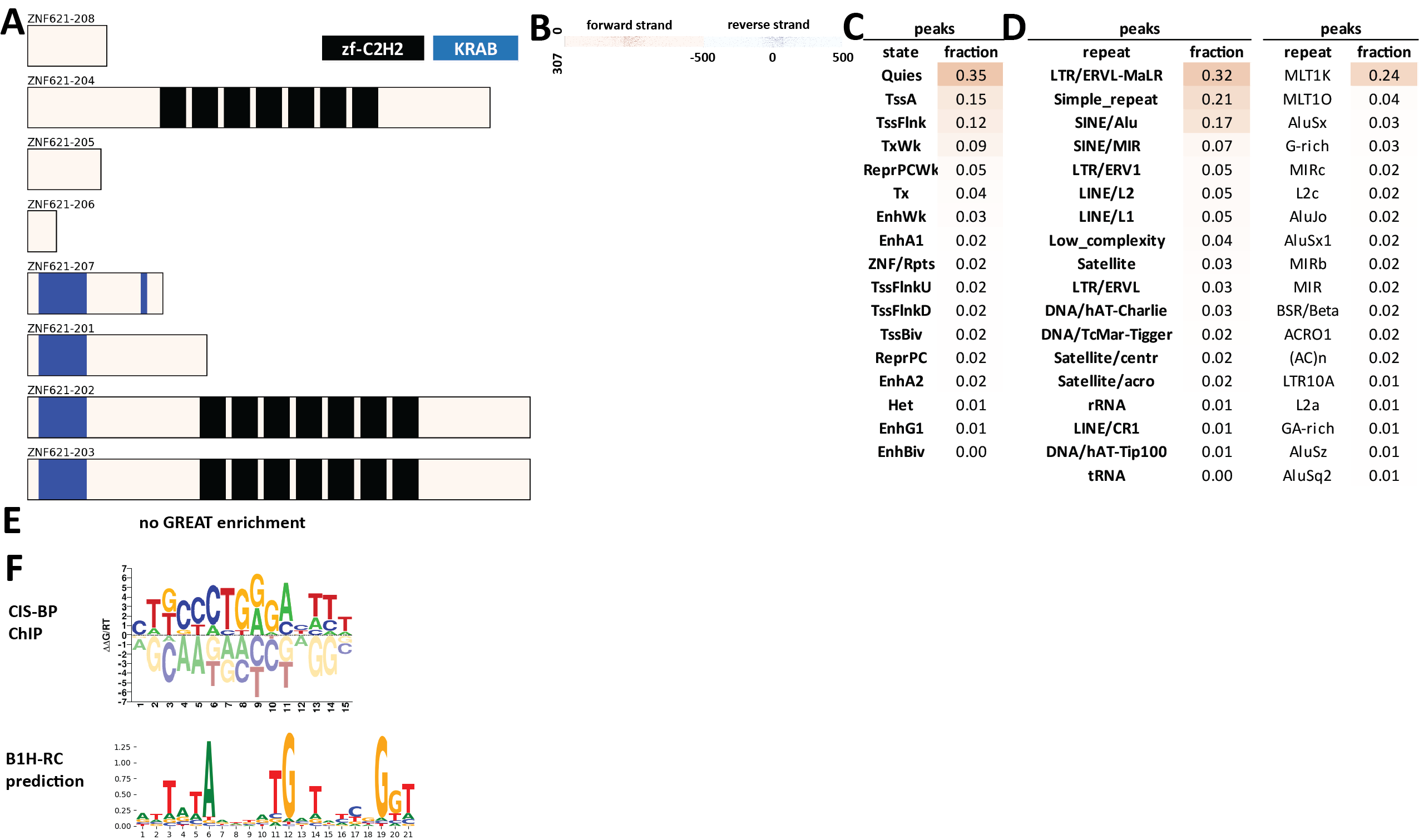
Task: Click the AluSx repeat entry
Action: coord(1306,122)
